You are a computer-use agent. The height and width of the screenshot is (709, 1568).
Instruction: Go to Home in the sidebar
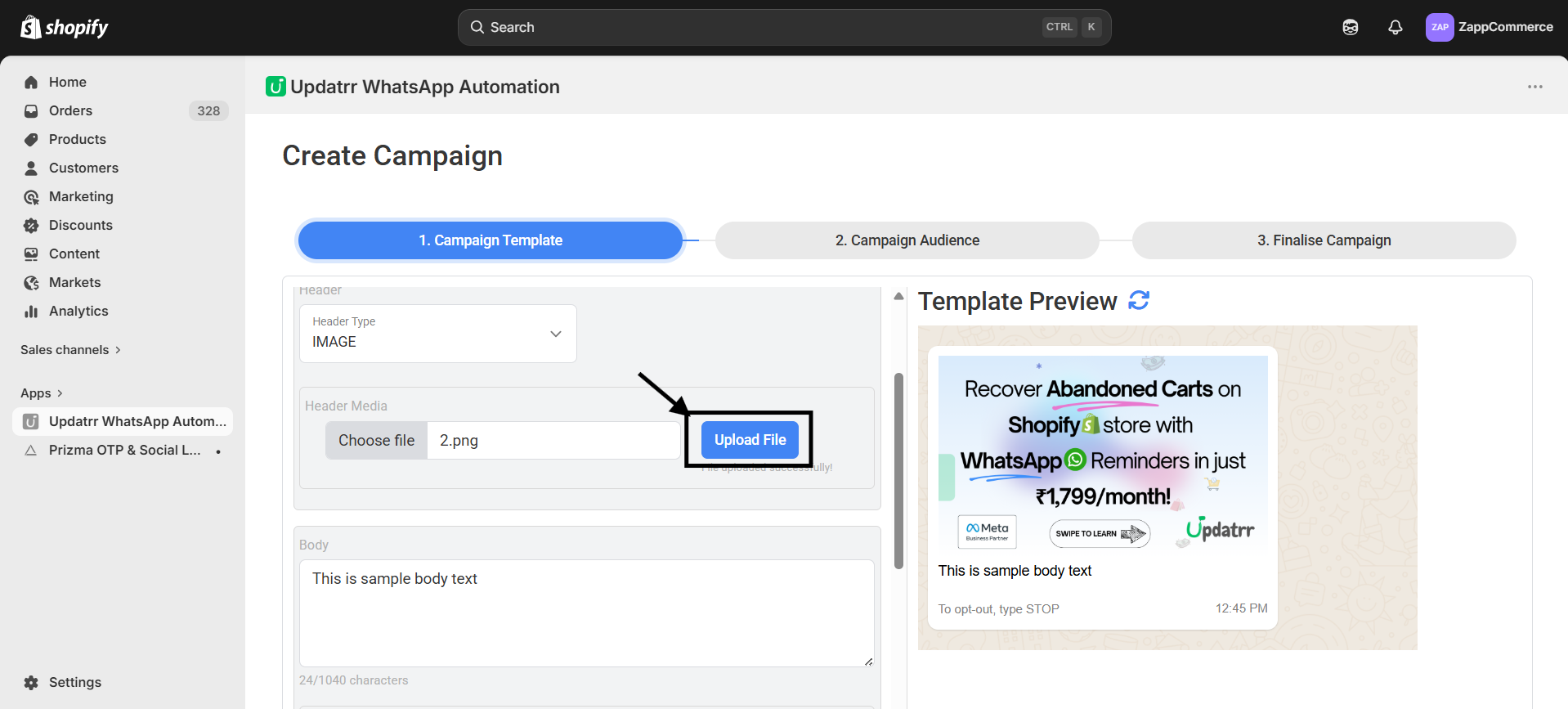point(67,82)
